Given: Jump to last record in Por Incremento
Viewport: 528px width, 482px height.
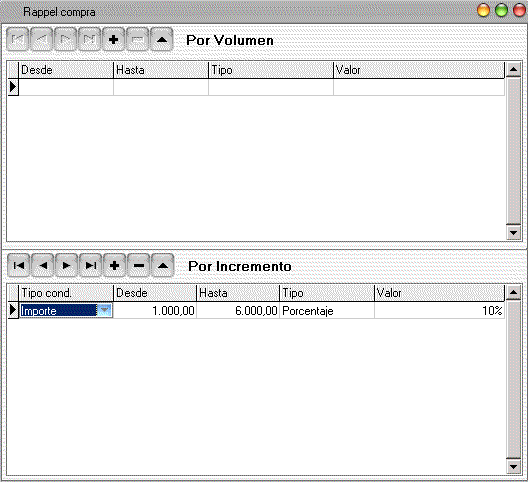Looking at the screenshot, I should click(x=91, y=265).
